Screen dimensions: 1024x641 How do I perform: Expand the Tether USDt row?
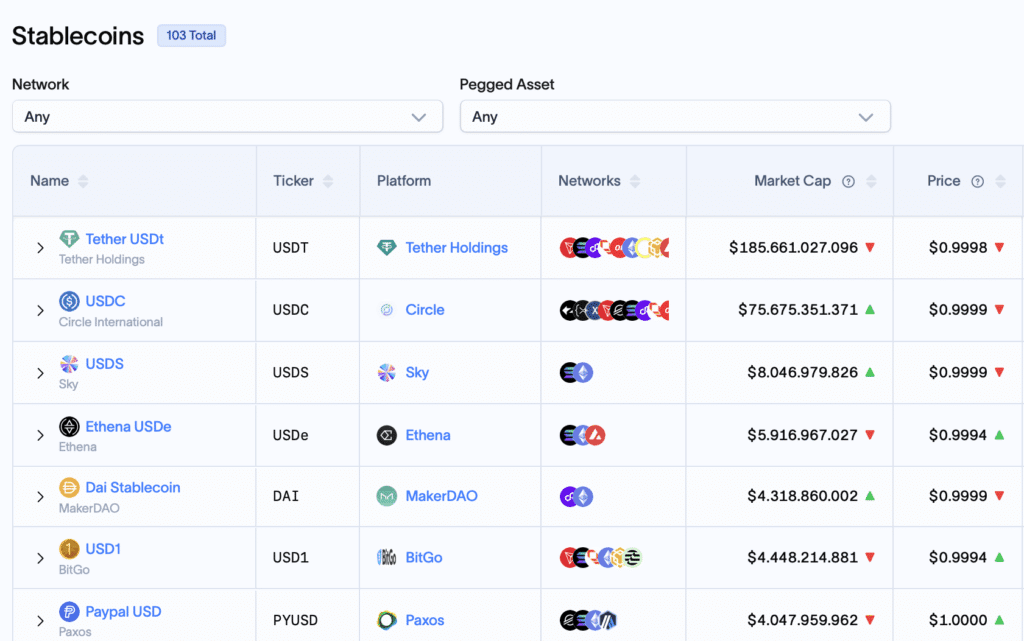40,248
